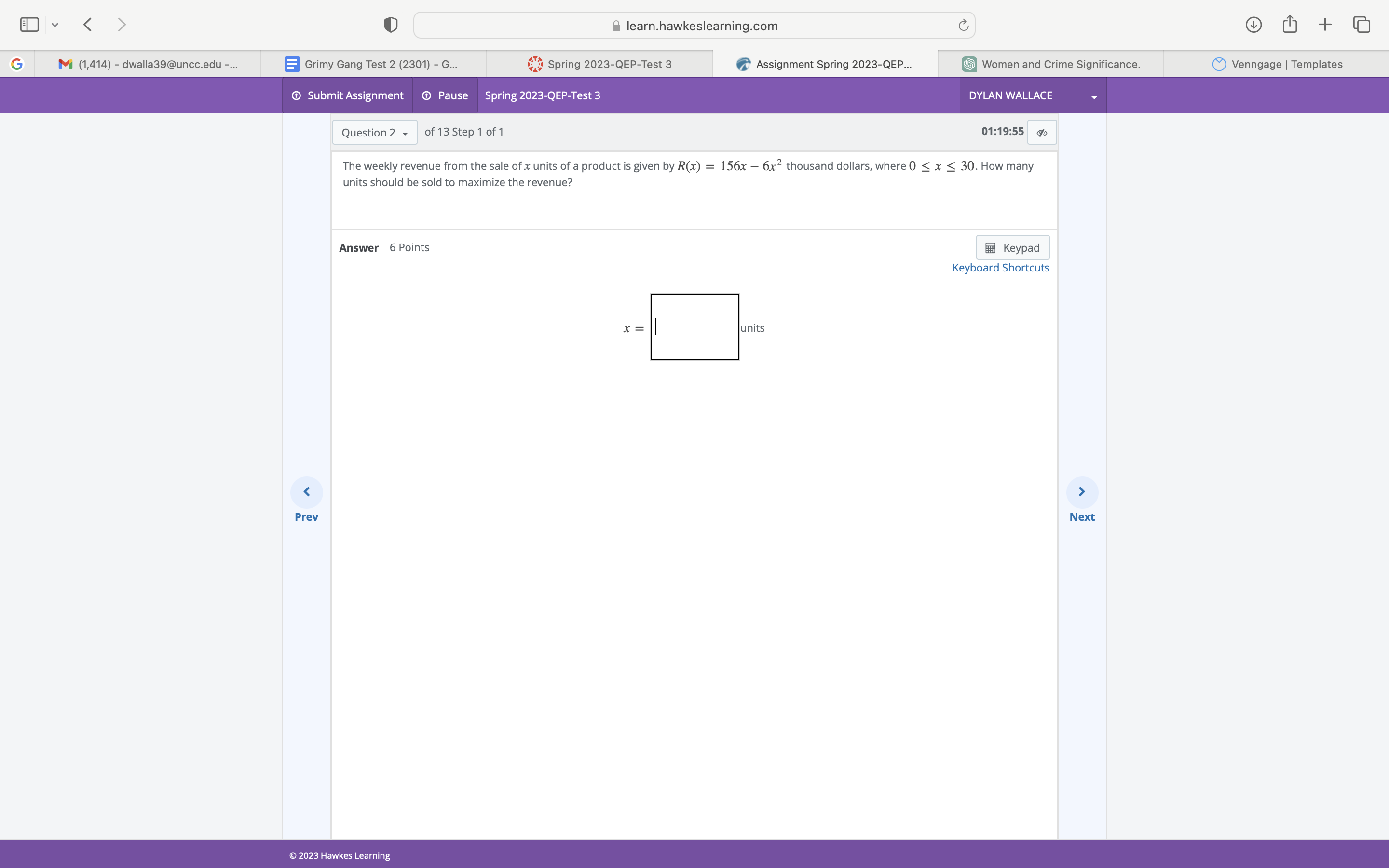The image size is (1389, 868).
Task: Toggle the Safari sidebar
Action: 29,24
